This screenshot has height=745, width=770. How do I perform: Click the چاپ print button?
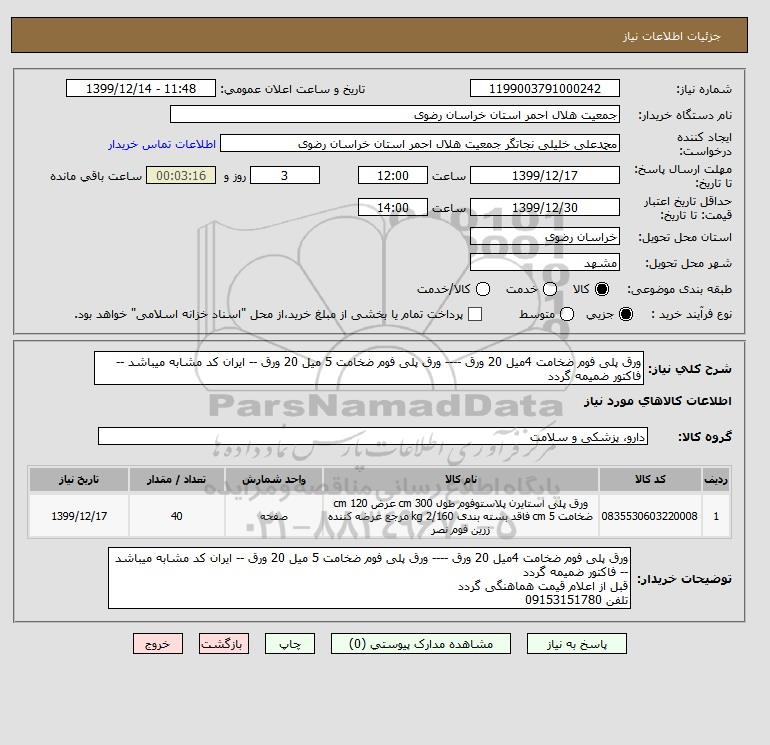tap(290, 644)
